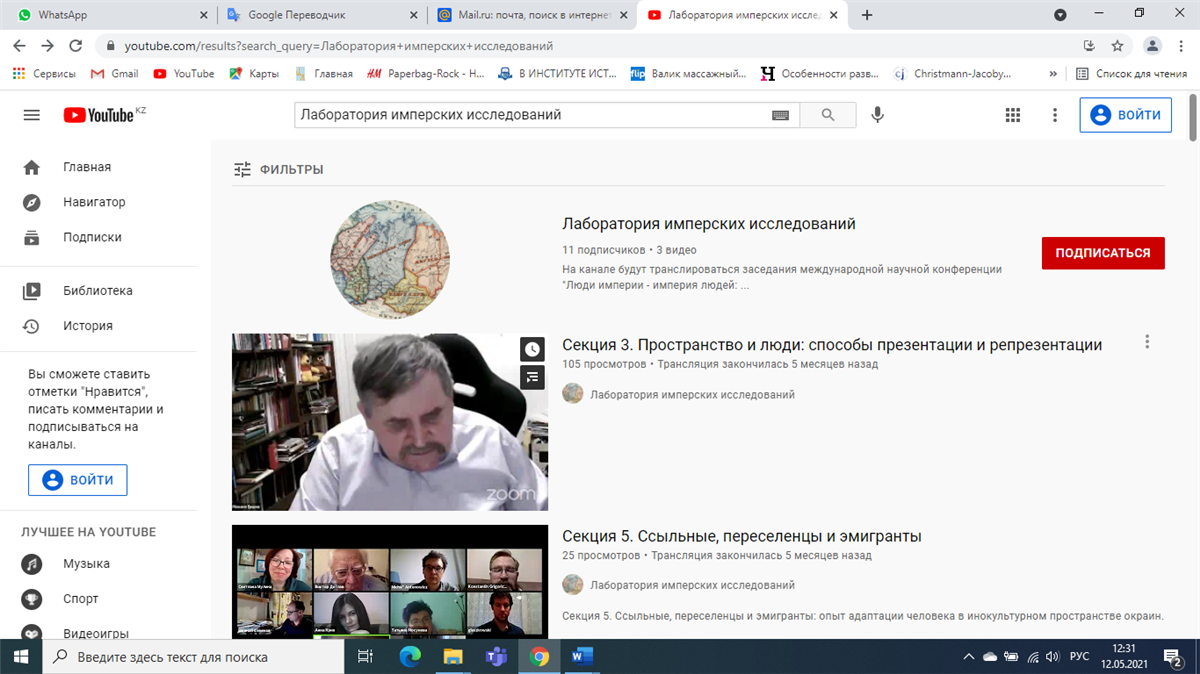Click the red ПОДПИСАТЬСЯ button
The height and width of the screenshot is (674, 1200).
pyautogui.click(x=1102, y=253)
